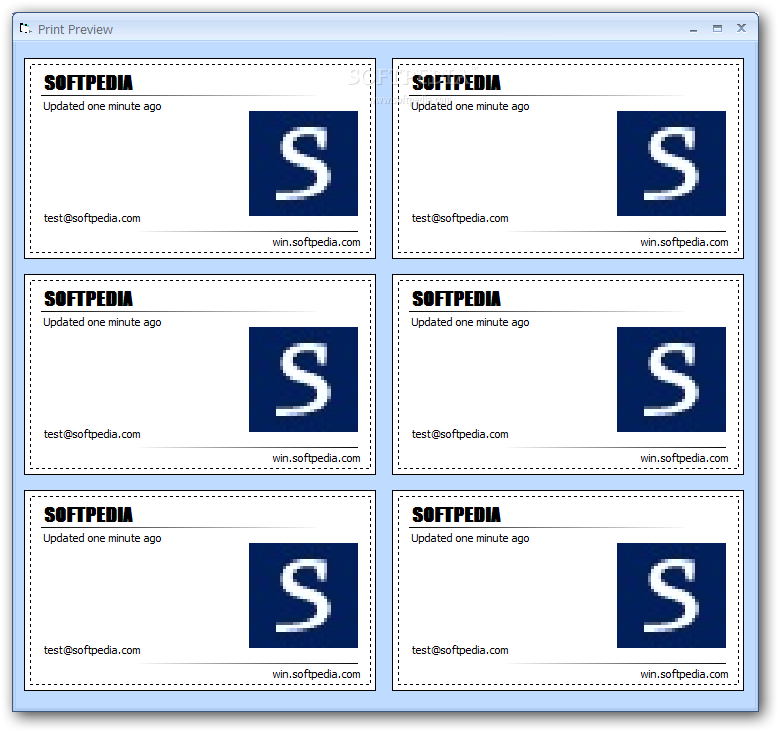
Task: Click test@softpedia.com on bottom-left card
Action: [x=92, y=650]
